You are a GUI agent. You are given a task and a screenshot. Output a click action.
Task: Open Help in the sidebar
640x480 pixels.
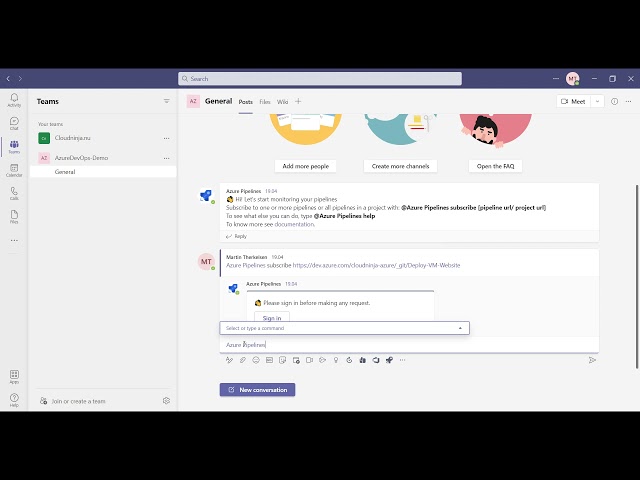coord(14,400)
